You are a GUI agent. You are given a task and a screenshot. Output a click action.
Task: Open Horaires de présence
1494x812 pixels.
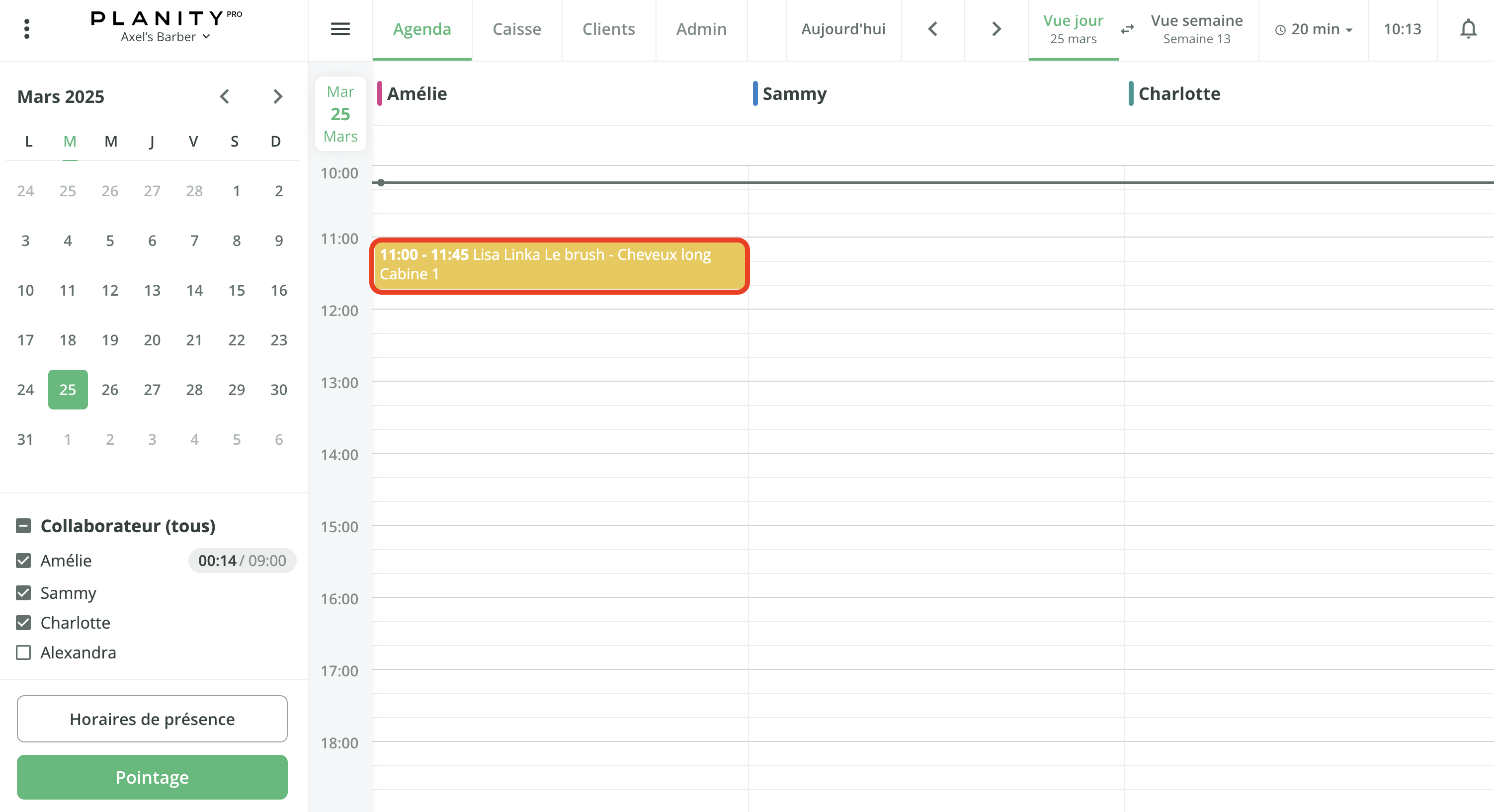pos(152,719)
